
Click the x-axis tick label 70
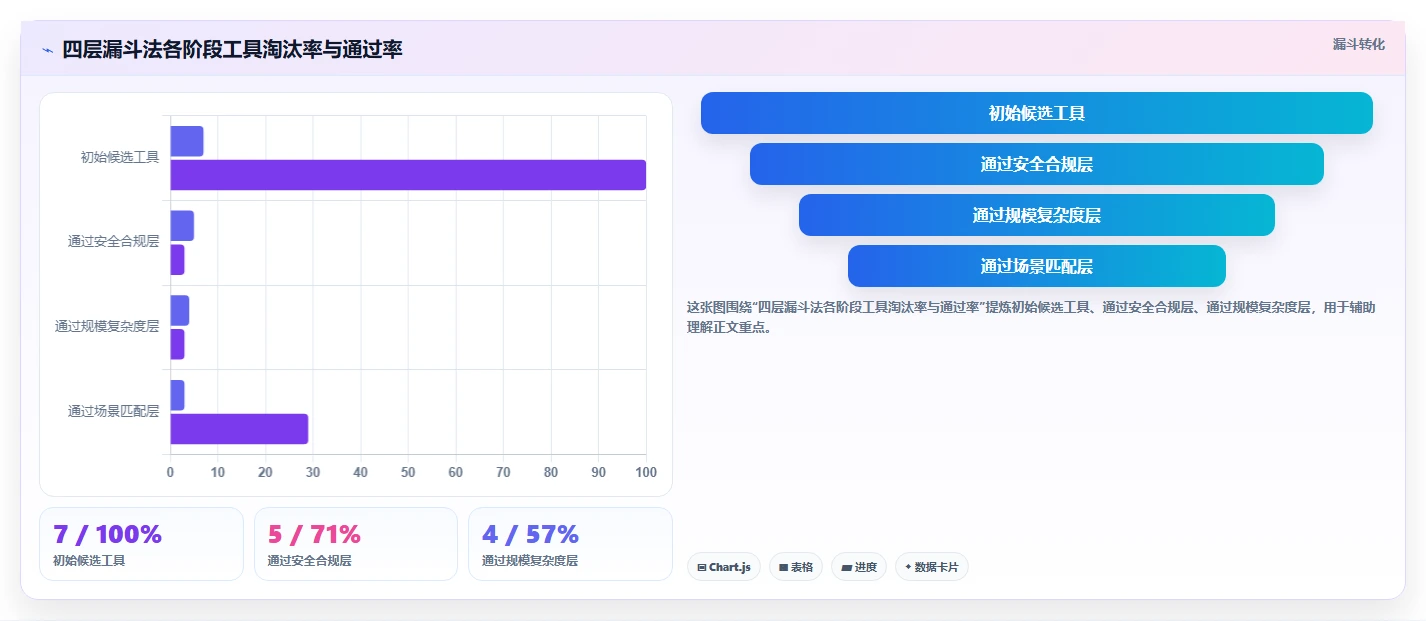(503, 472)
